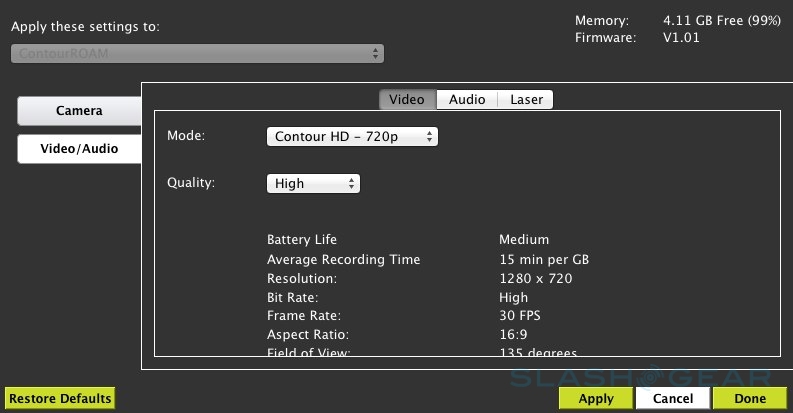The image size is (793, 413).
Task: Switch to the Video tab
Action: [407, 99]
